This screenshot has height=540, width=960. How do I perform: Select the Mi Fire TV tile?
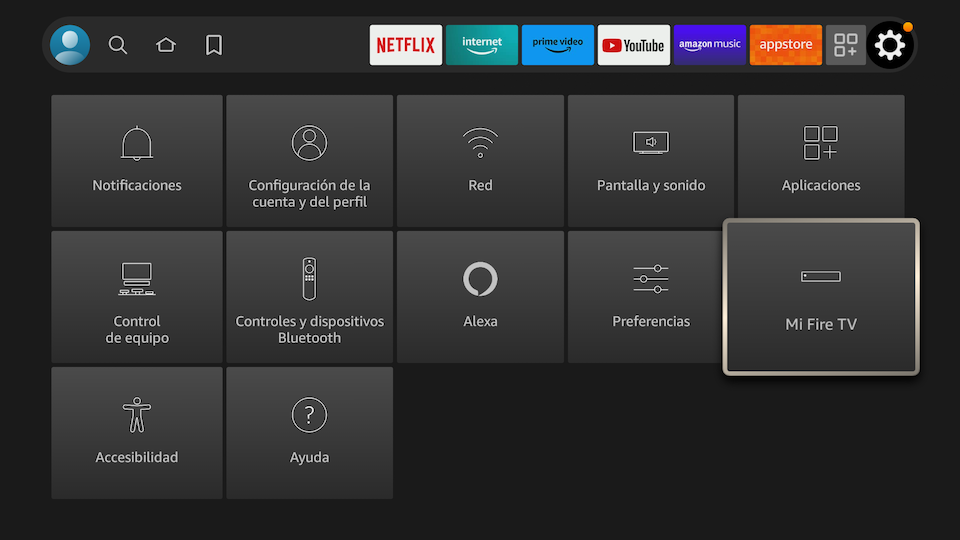coord(820,297)
